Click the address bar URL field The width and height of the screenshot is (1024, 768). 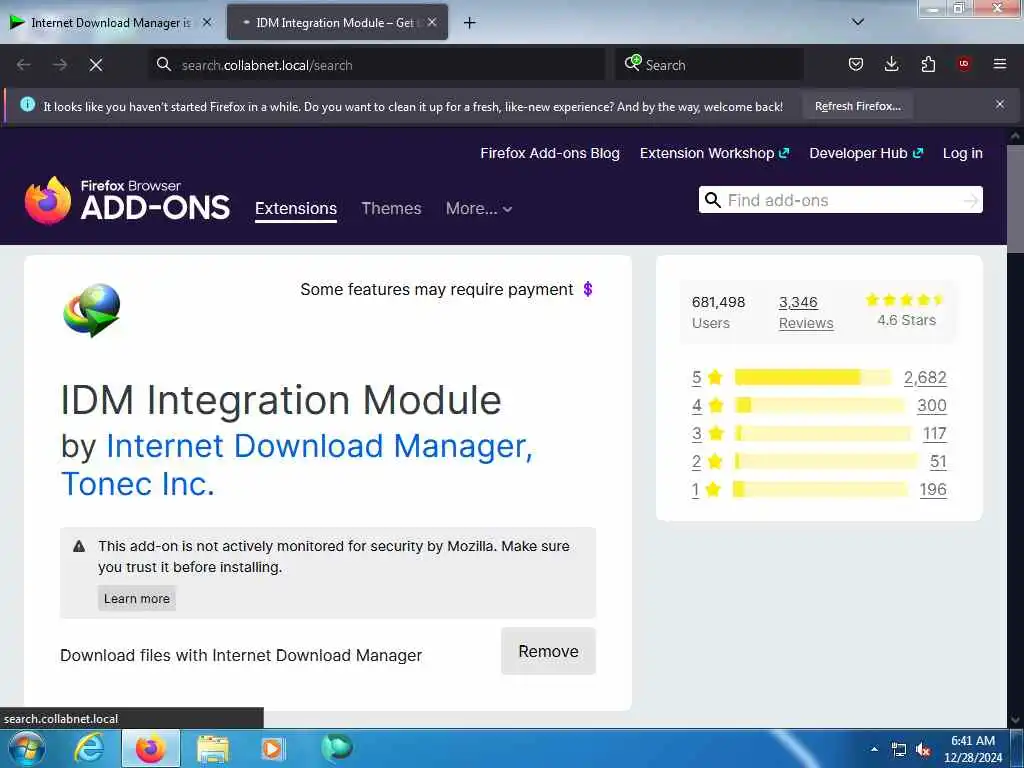(x=377, y=65)
